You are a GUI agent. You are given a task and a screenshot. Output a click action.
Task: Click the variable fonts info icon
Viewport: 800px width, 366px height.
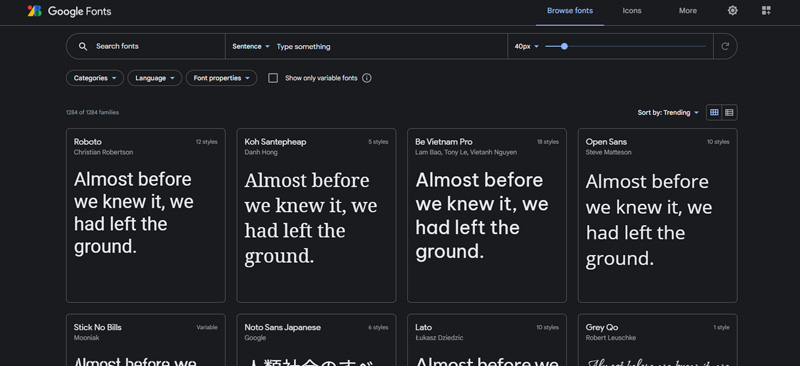366,78
